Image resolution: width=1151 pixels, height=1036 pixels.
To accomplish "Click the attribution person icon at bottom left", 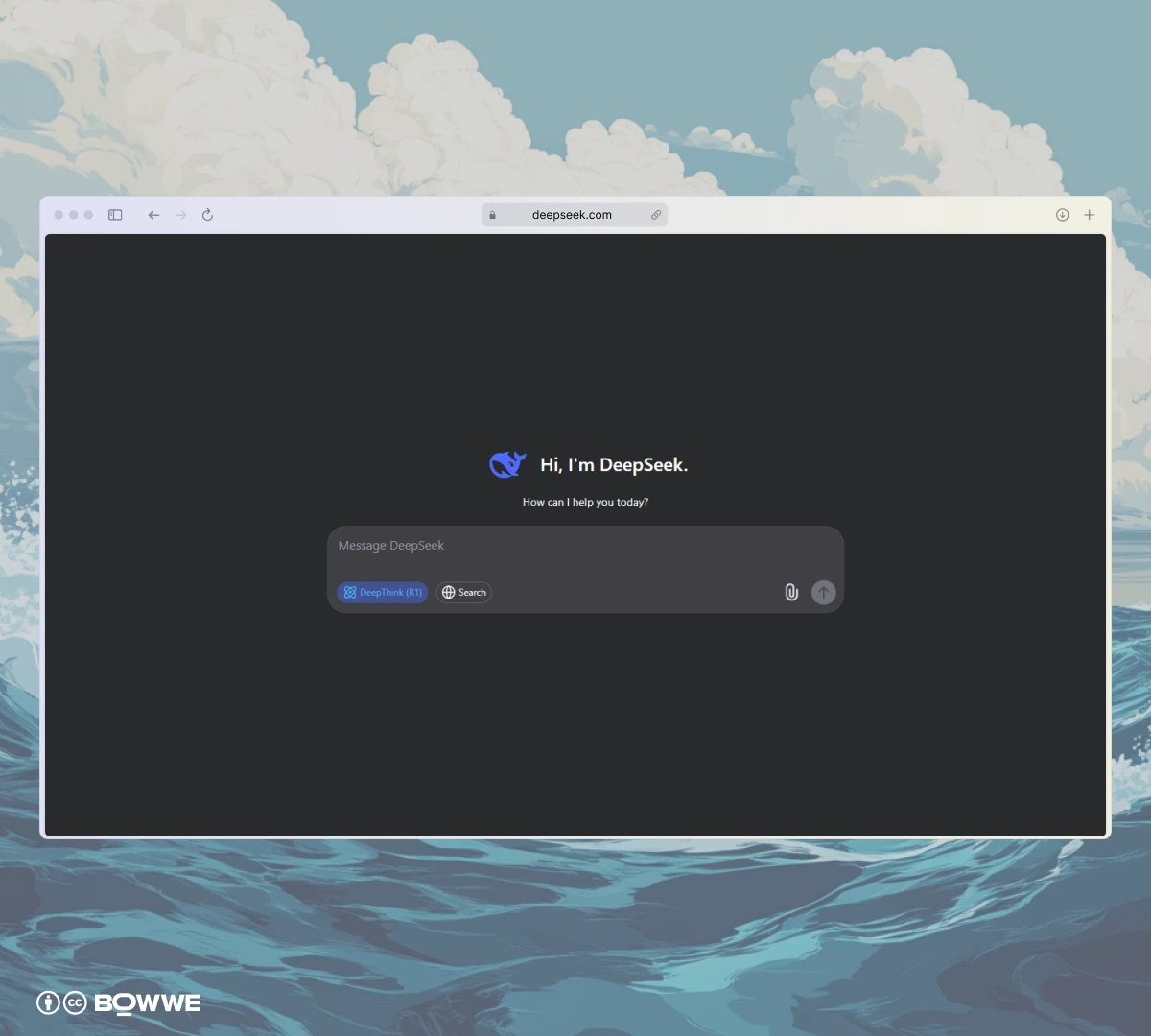I will coord(48,1002).
